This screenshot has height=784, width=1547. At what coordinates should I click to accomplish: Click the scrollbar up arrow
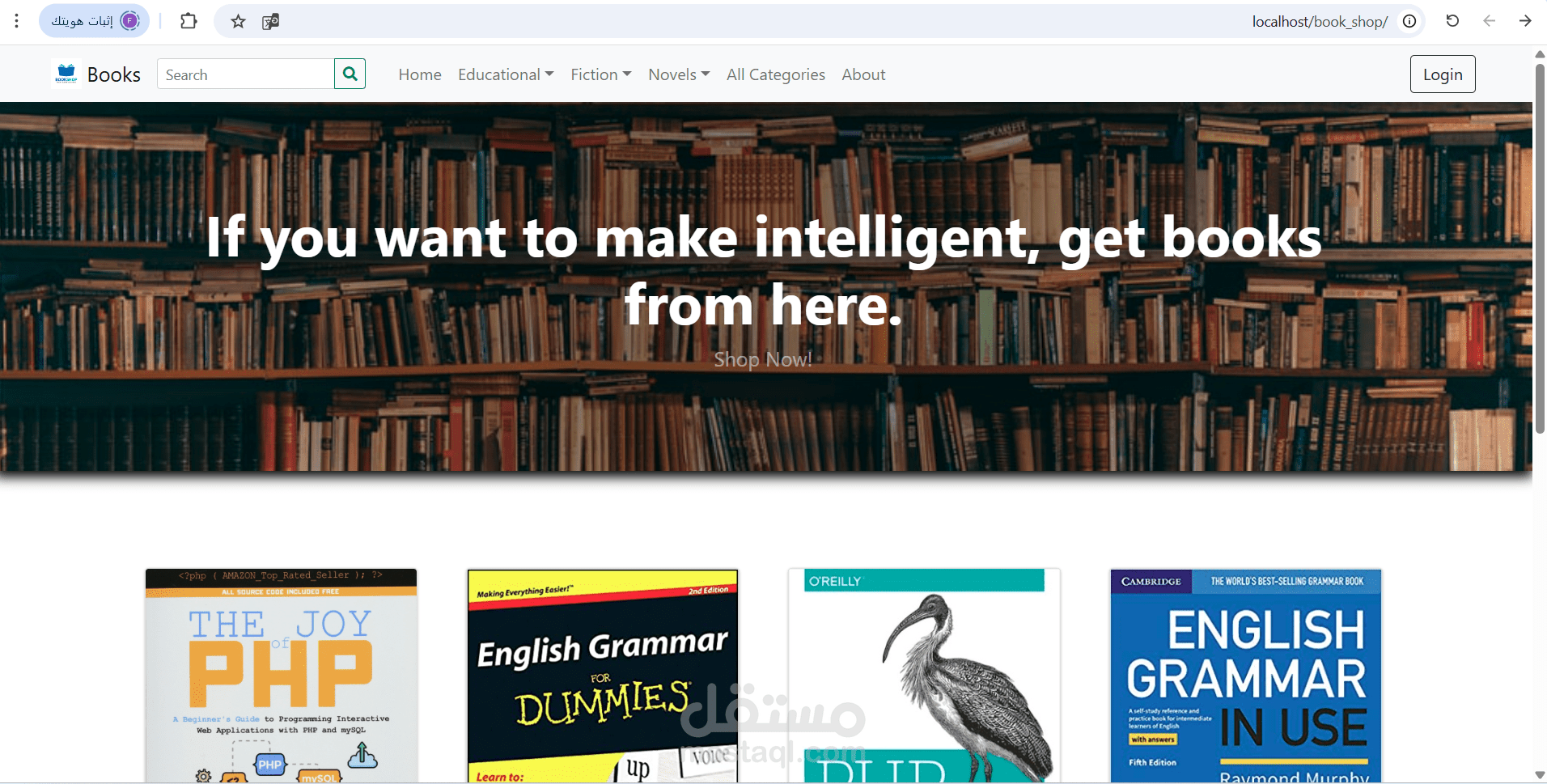[x=1540, y=53]
